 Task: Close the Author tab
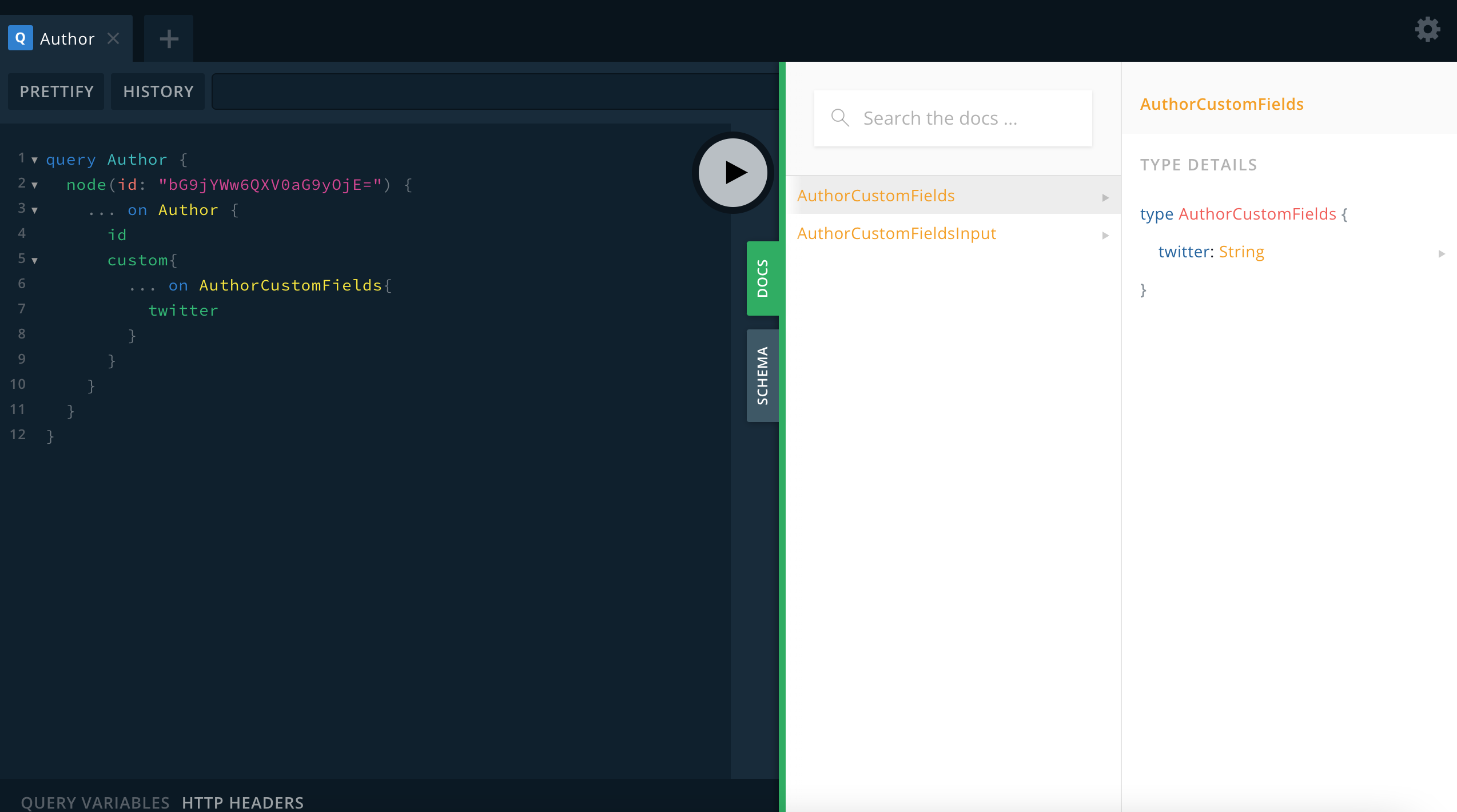pos(113,38)
